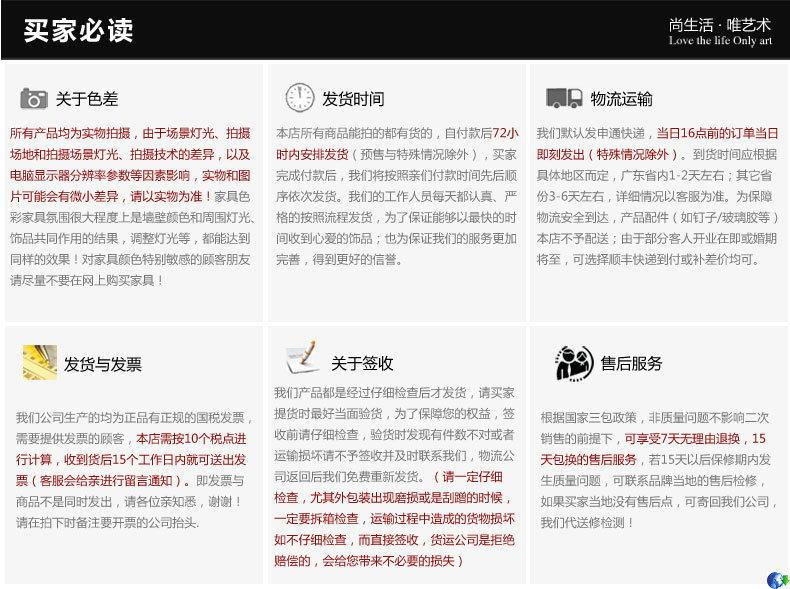Click the 发货时间 section heading
790x589 pixels.
353,99
